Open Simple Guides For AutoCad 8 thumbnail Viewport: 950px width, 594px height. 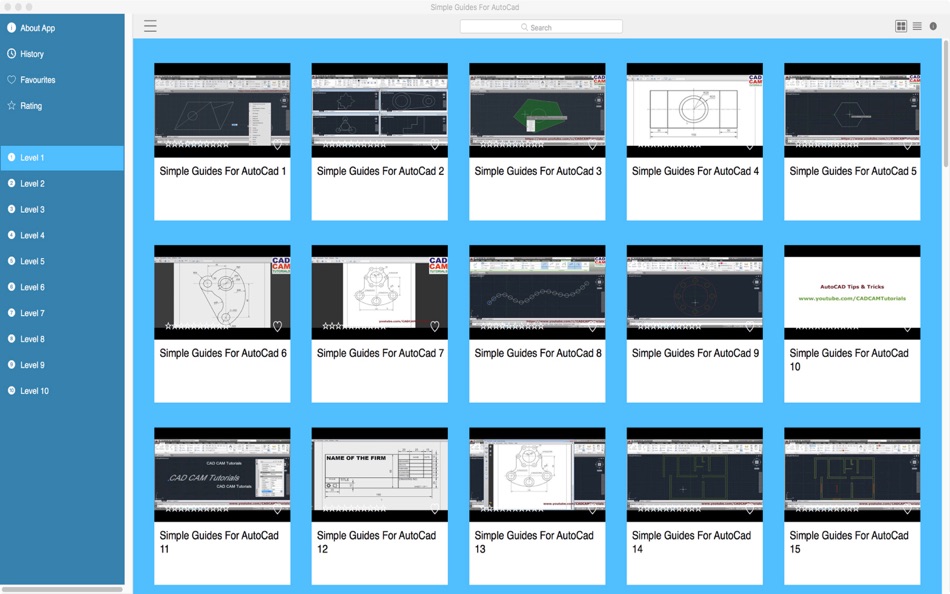tap(537, 292)
